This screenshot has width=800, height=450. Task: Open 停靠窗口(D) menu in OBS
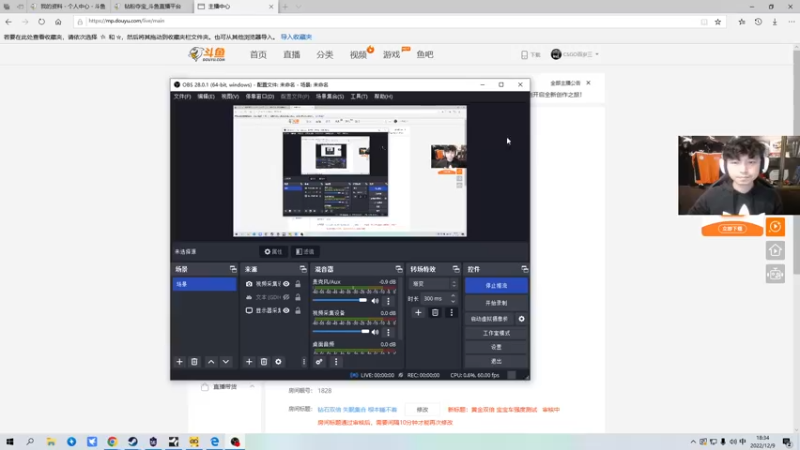[260, 96]
